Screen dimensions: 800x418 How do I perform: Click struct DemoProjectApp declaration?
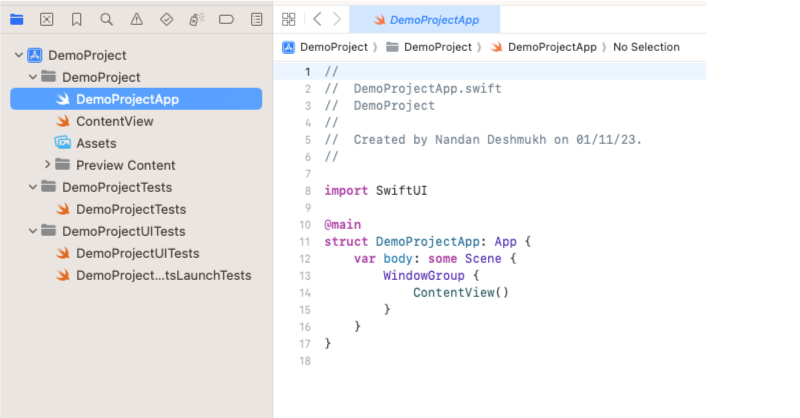pos(428,241)
